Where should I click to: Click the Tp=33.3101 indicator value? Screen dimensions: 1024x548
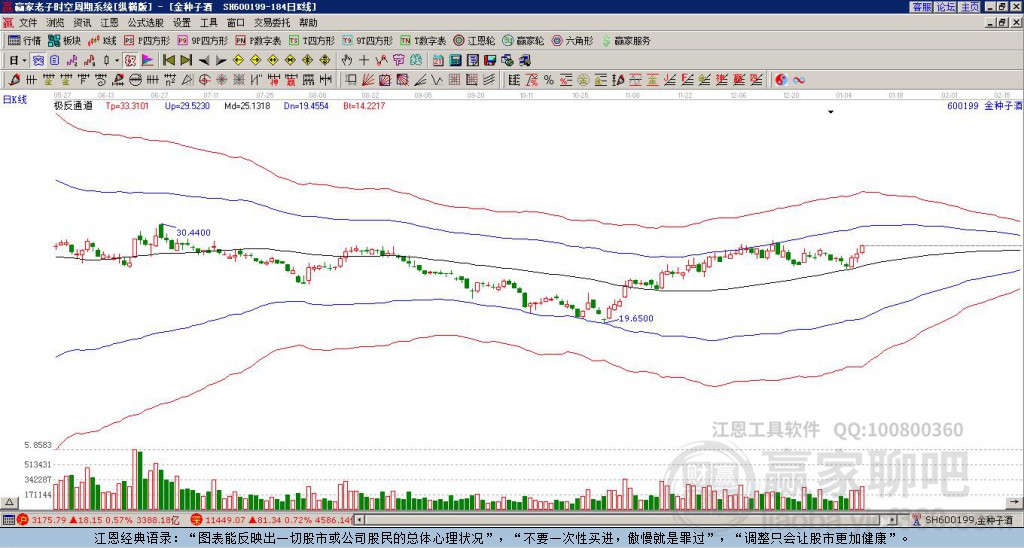[x=127, y=105]
